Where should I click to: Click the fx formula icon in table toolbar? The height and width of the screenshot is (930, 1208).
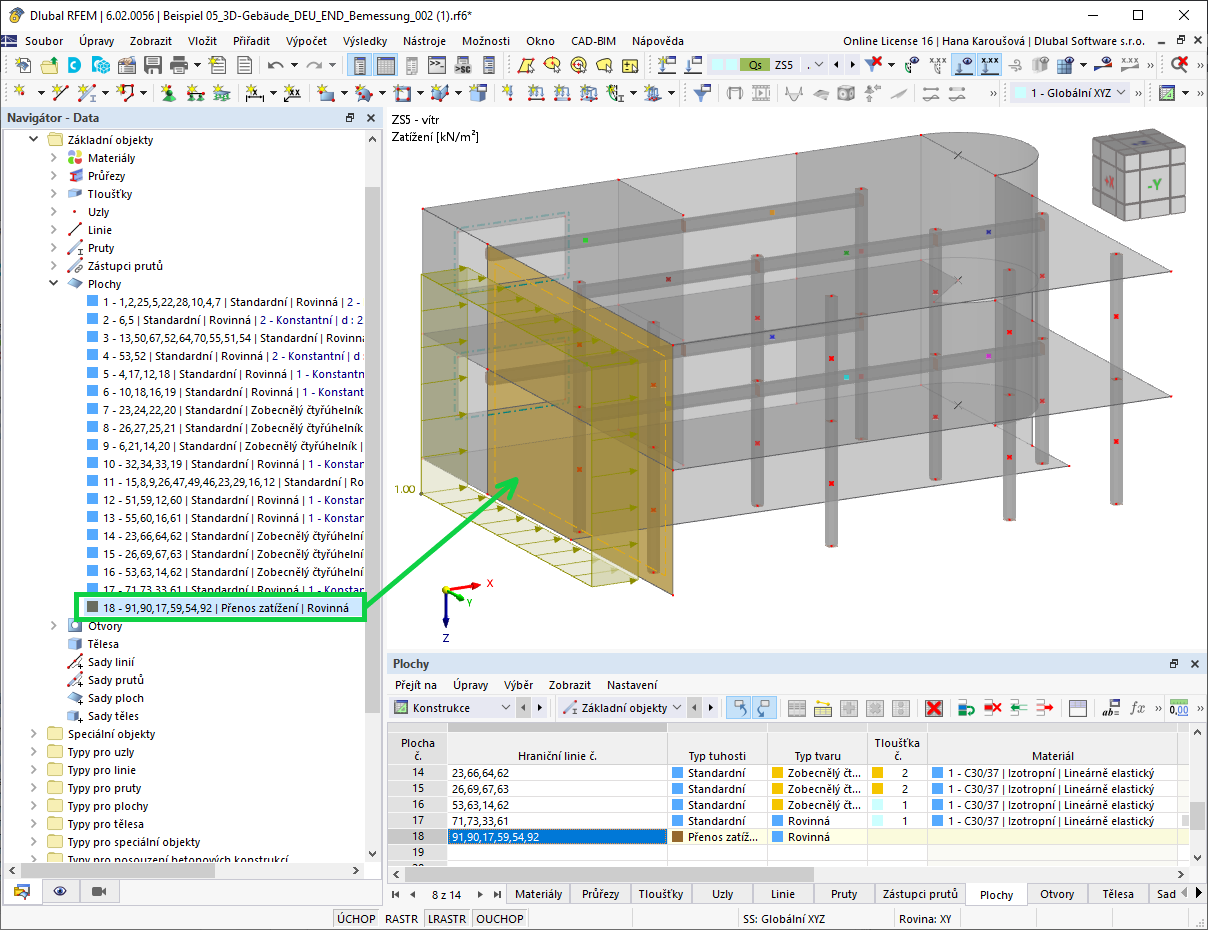1137,708
